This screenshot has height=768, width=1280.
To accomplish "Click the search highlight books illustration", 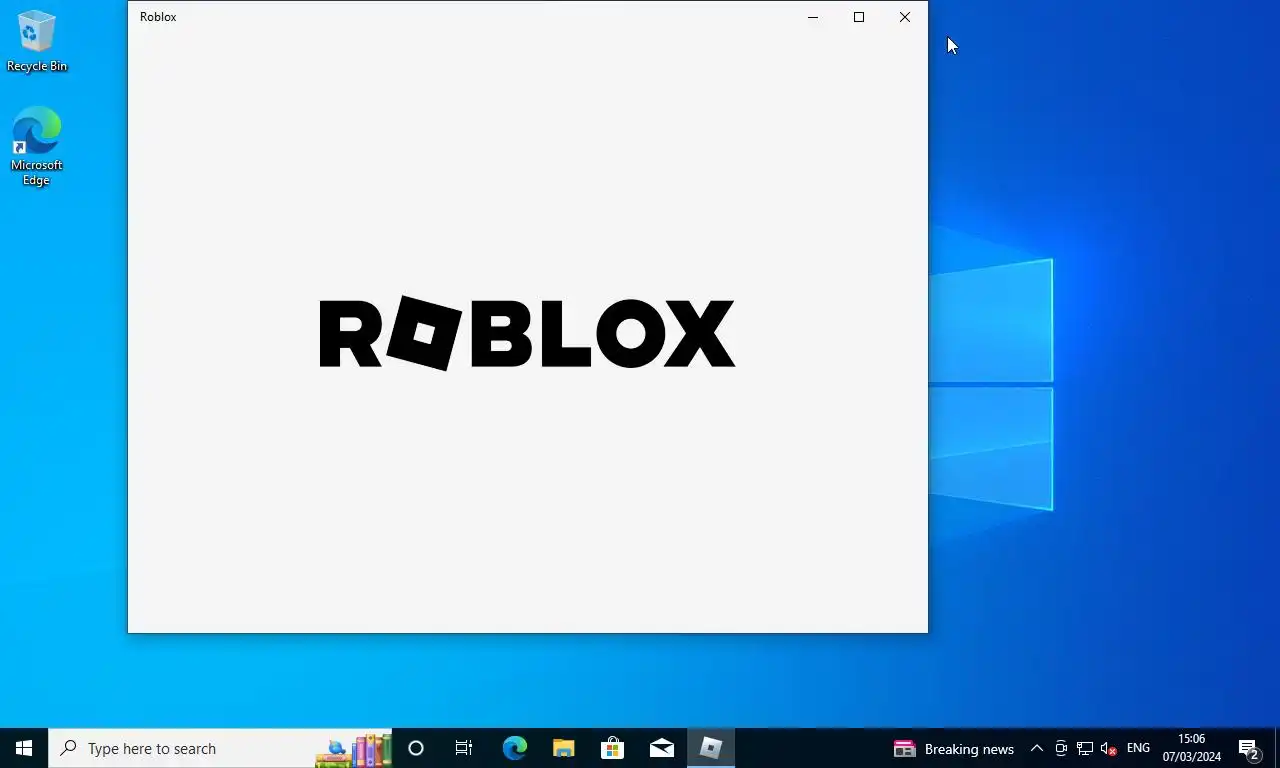I will 354,749.
